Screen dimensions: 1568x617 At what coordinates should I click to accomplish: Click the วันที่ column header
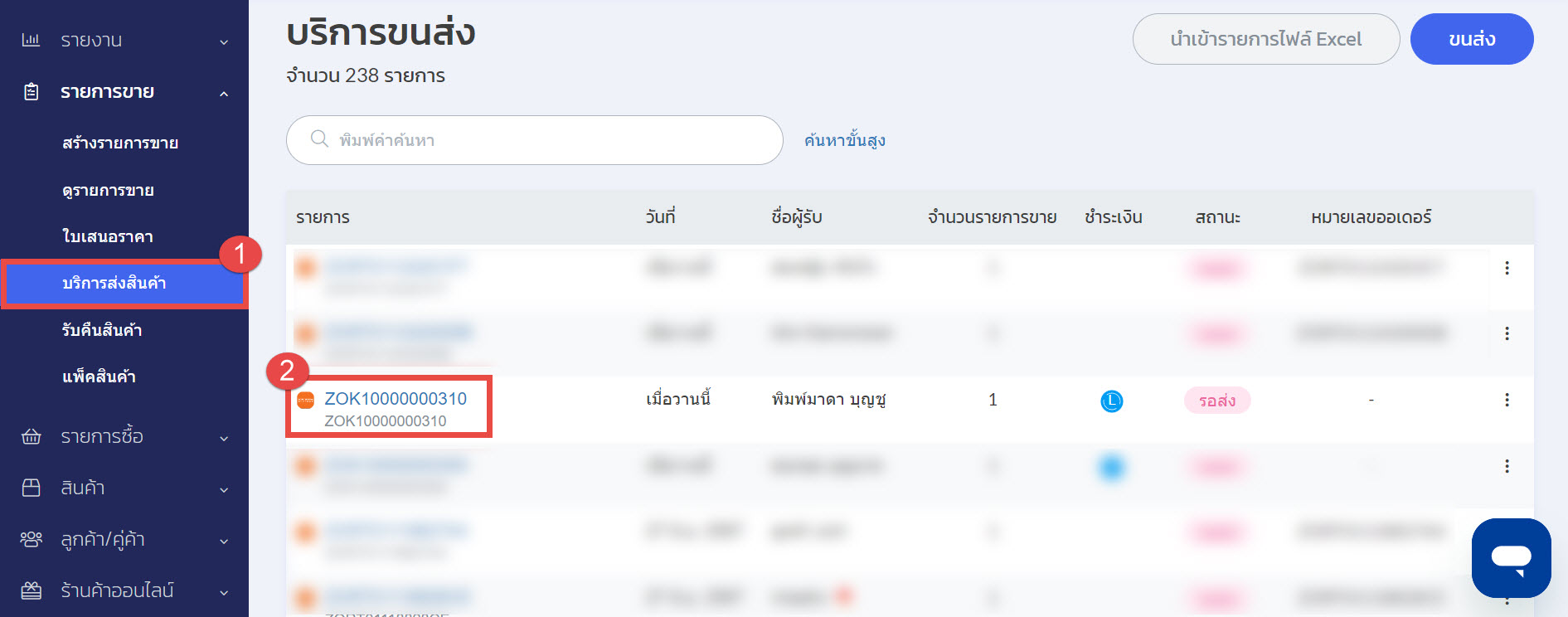pos(660,217)
